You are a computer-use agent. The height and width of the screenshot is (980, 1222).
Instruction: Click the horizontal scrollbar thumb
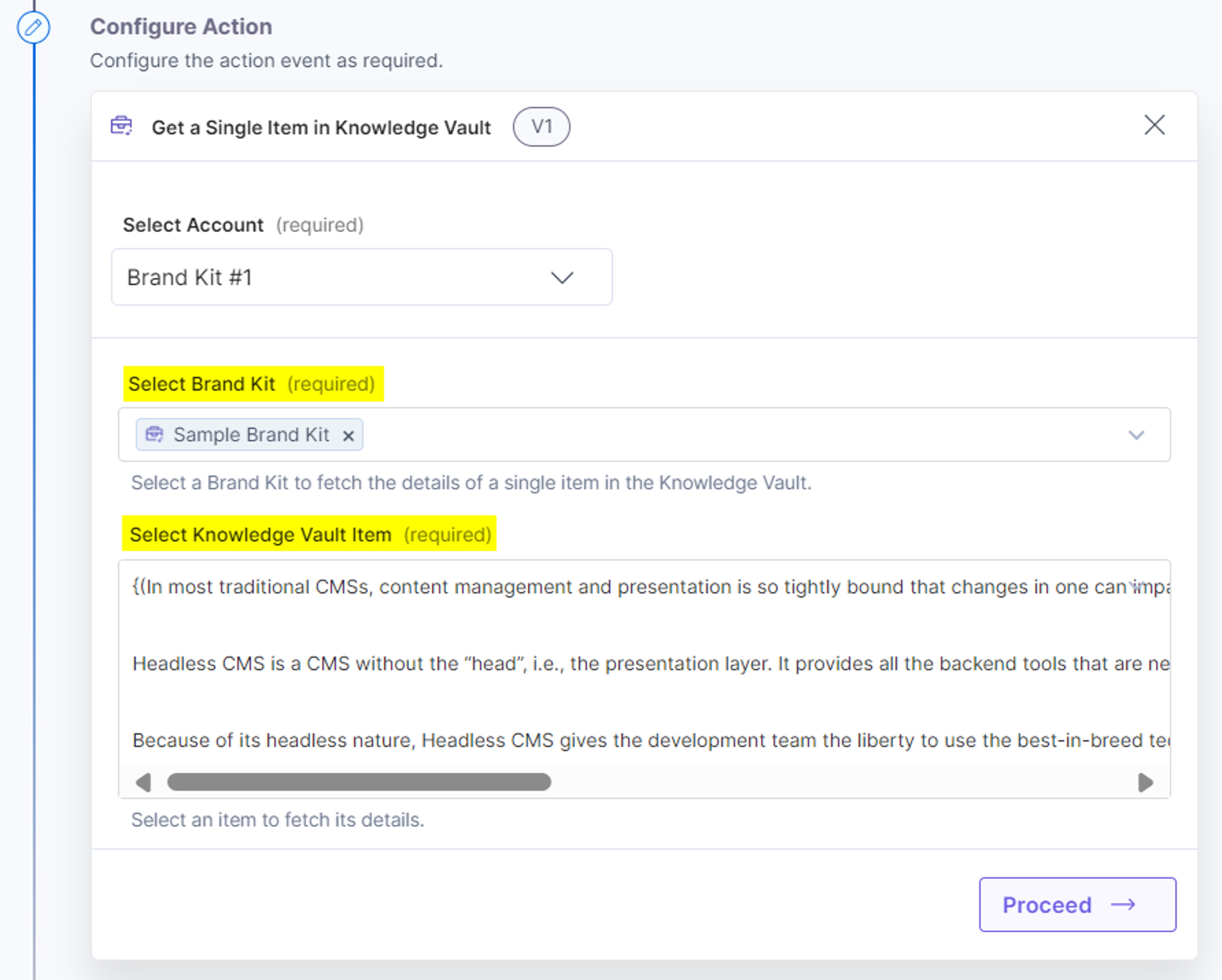[359, 782]
